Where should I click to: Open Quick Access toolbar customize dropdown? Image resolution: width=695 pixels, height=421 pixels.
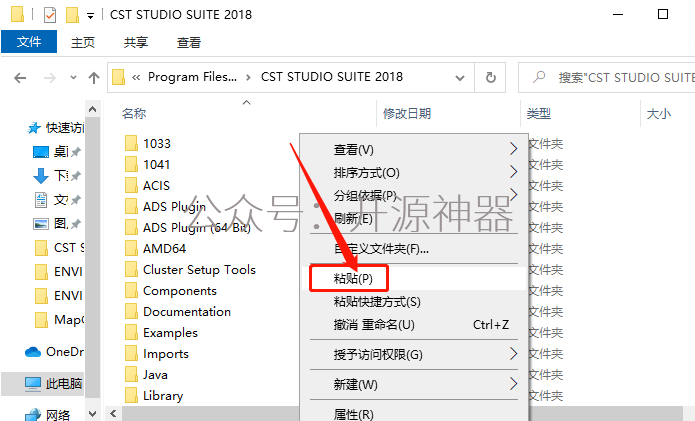pos(90,16)
